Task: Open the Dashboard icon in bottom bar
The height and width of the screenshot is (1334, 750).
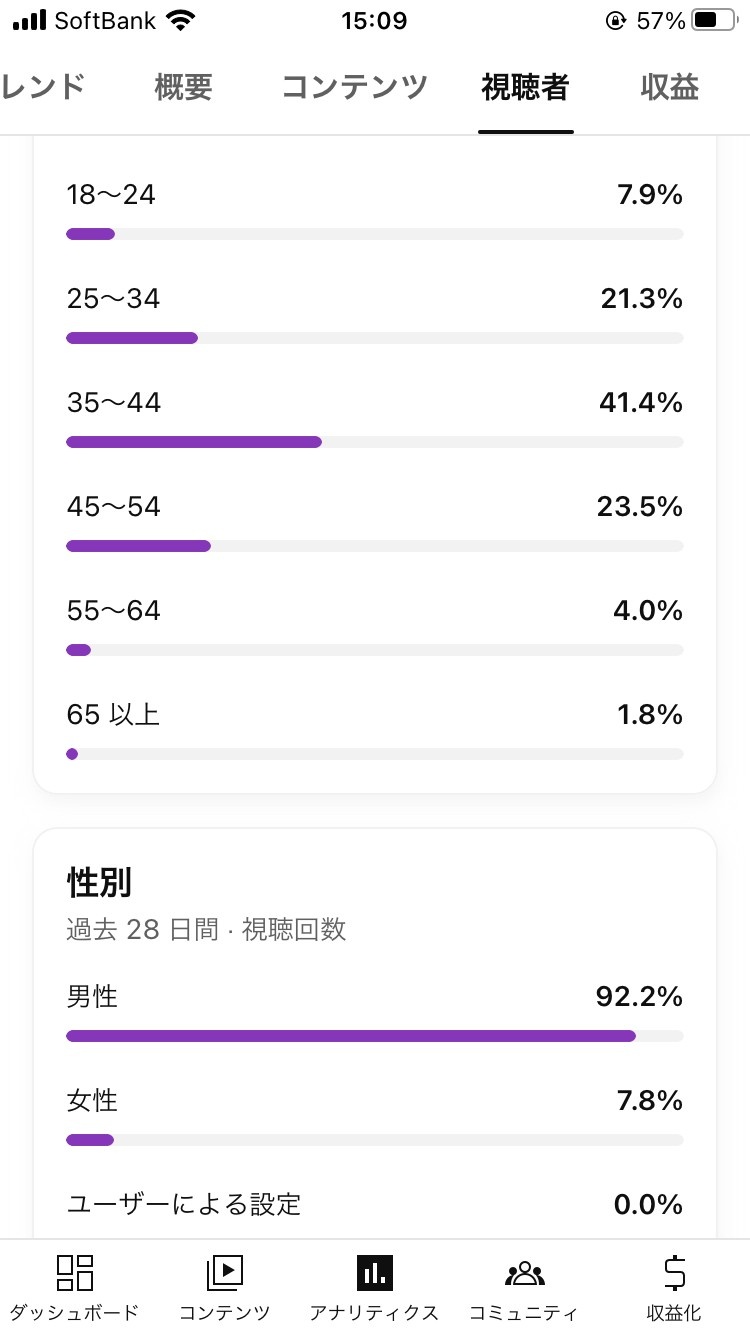Action: (x=75, y=1273)
